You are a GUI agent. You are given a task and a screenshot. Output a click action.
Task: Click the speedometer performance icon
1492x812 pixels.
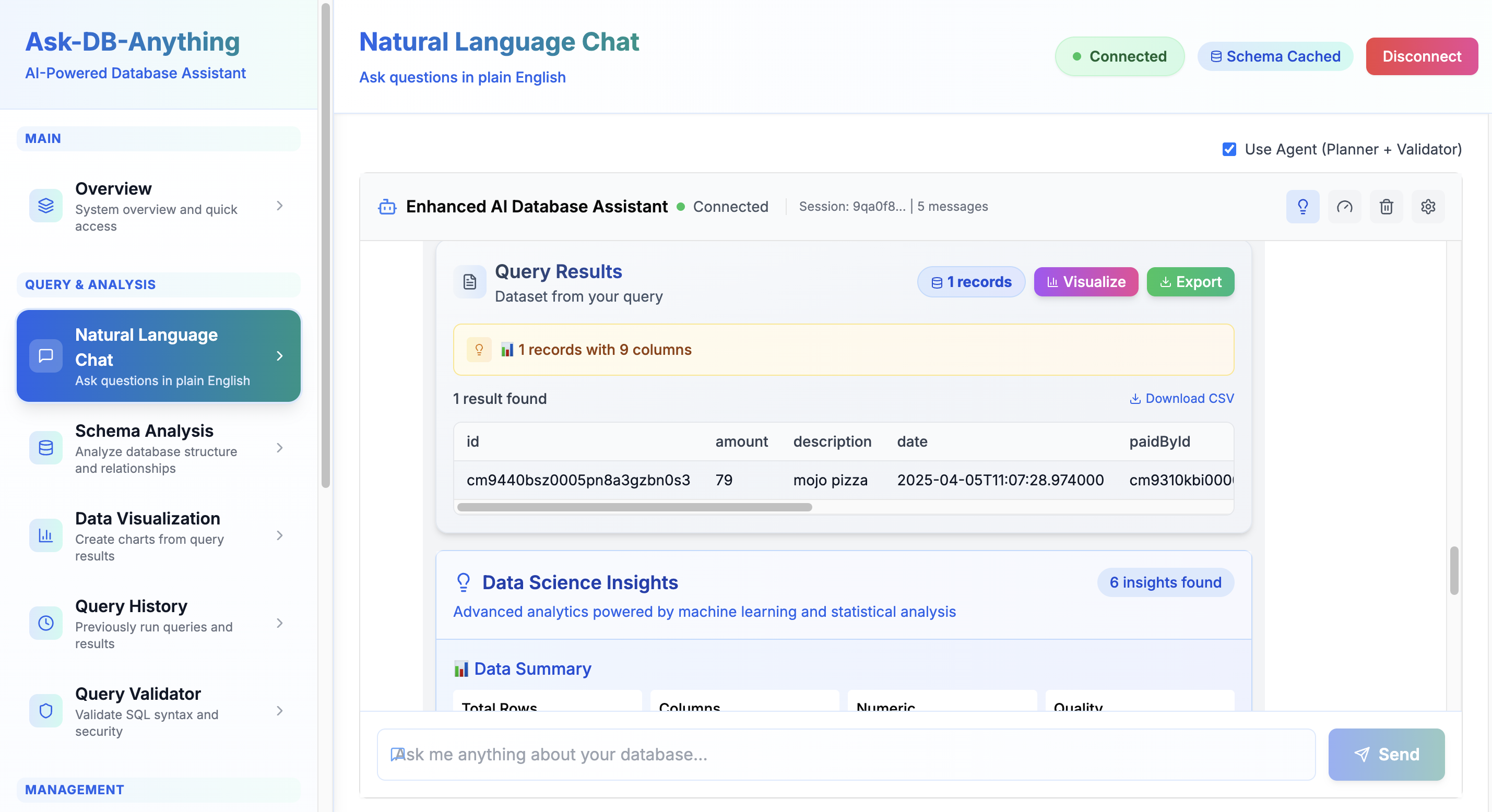1344,207
